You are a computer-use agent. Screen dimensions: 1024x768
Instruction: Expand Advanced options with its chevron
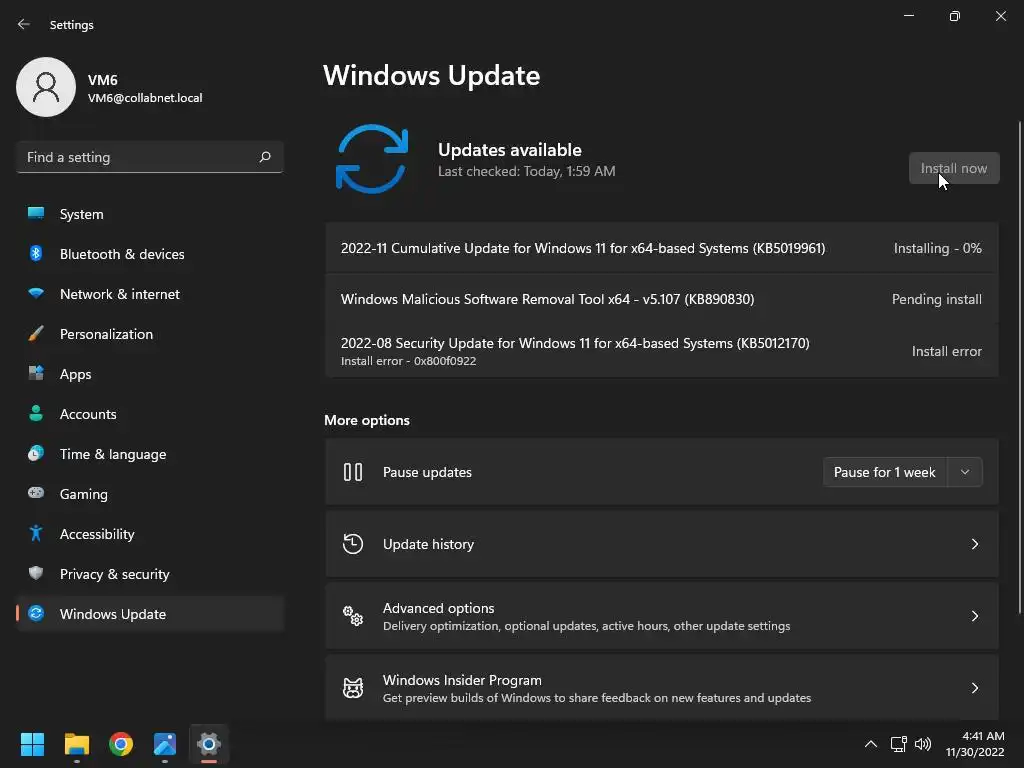click(x=974, y=616)
